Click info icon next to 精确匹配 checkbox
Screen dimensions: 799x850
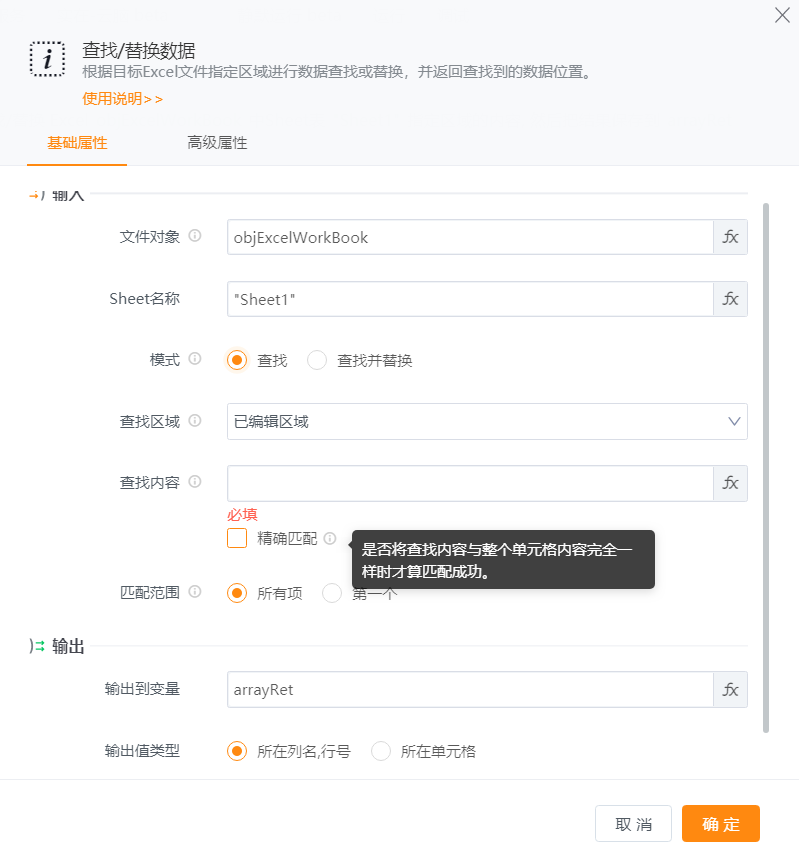330,539
